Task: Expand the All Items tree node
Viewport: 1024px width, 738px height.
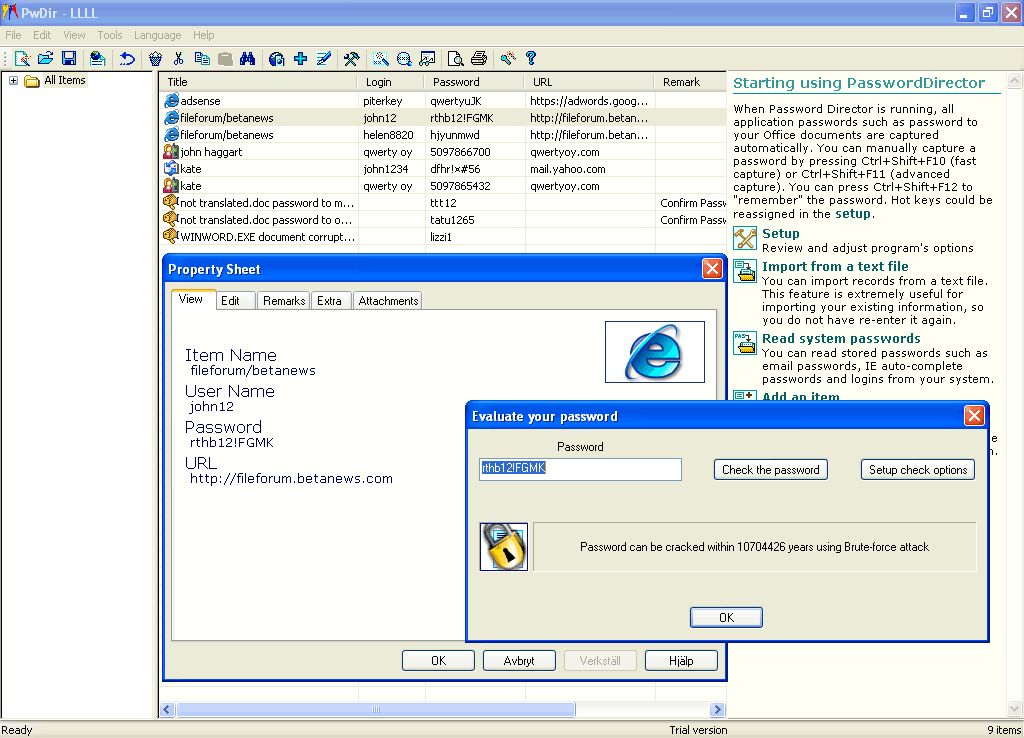Action: click(13, 80)
